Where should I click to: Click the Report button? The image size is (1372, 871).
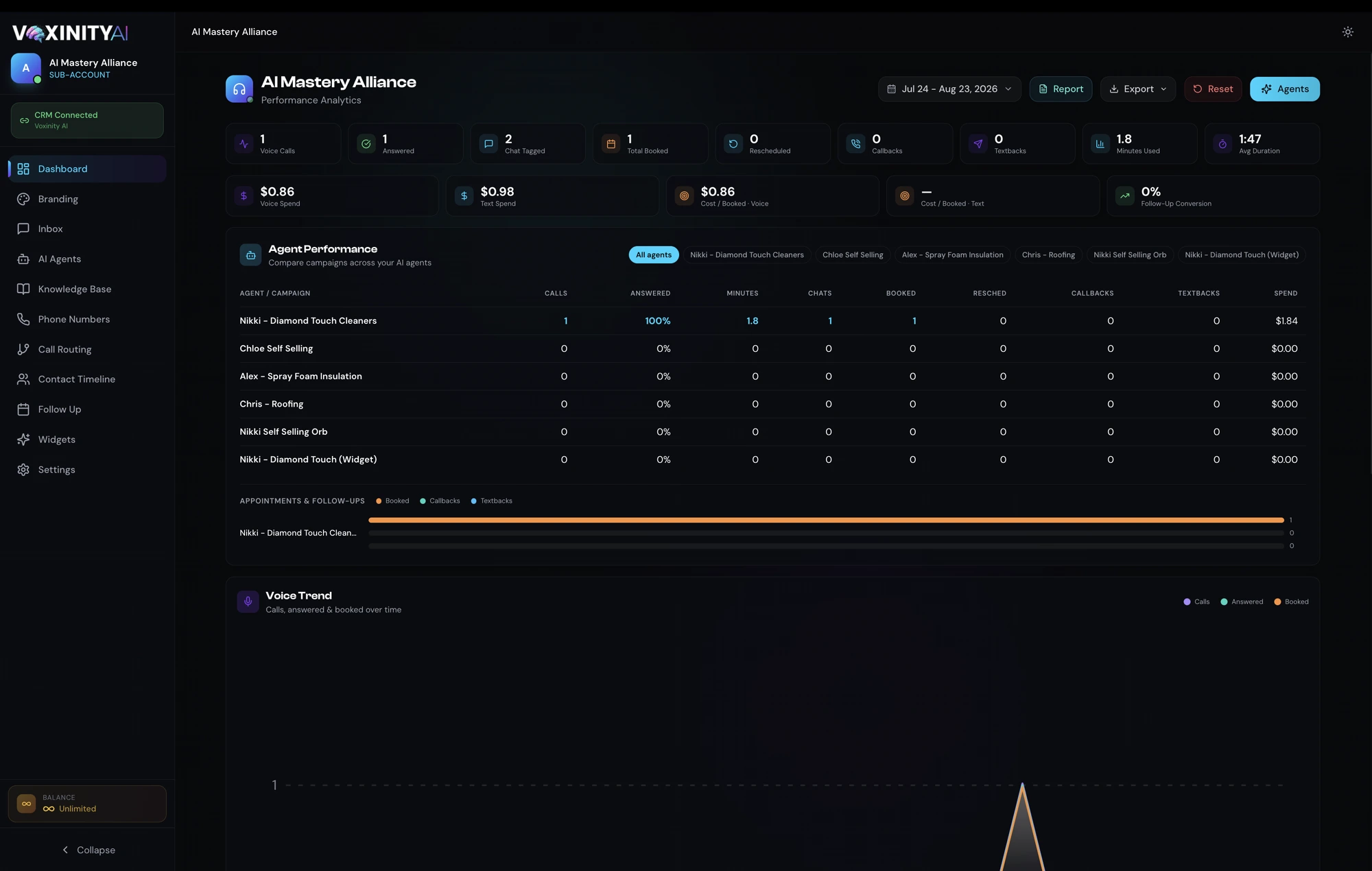tap(1061, 89)
